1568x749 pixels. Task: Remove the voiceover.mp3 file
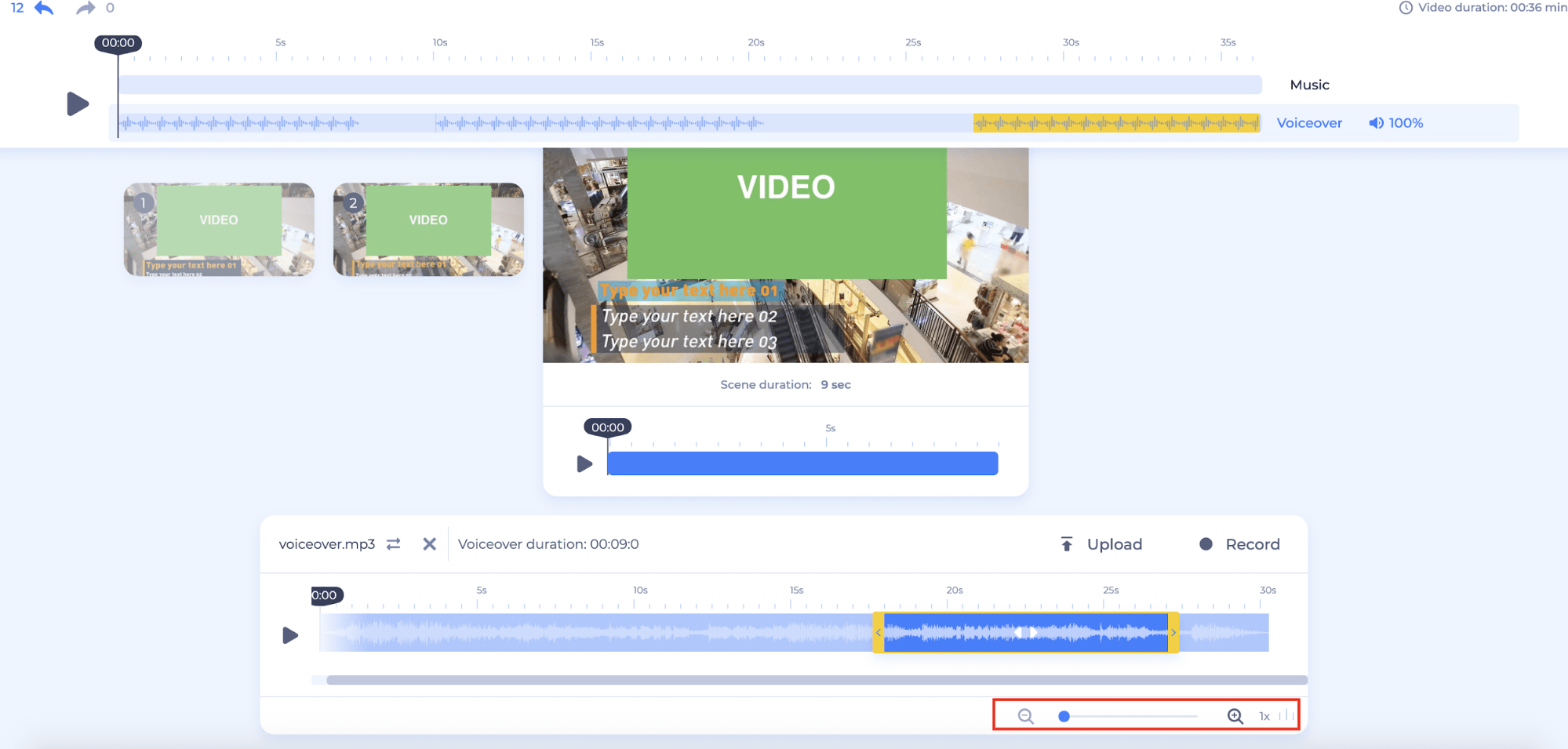429,544
